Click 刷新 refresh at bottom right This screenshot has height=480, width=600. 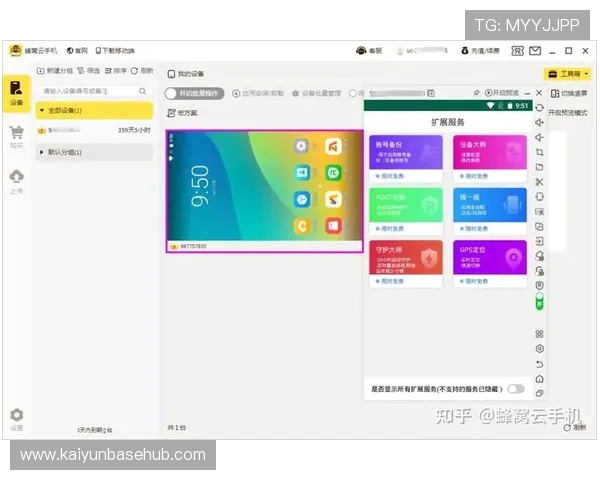[x=575, y=428]
